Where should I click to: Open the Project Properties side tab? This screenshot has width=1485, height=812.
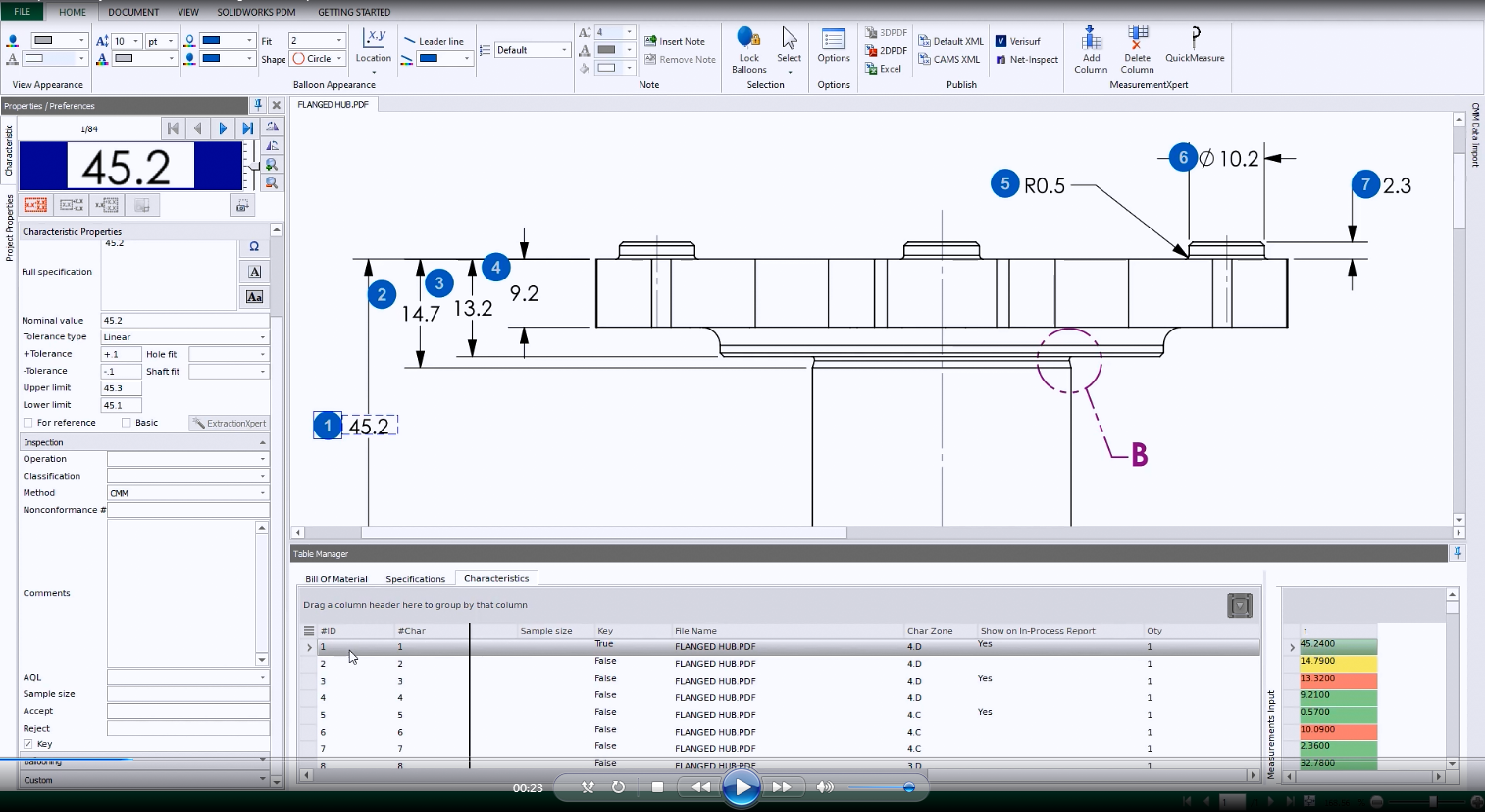click(x=9, y=228)
